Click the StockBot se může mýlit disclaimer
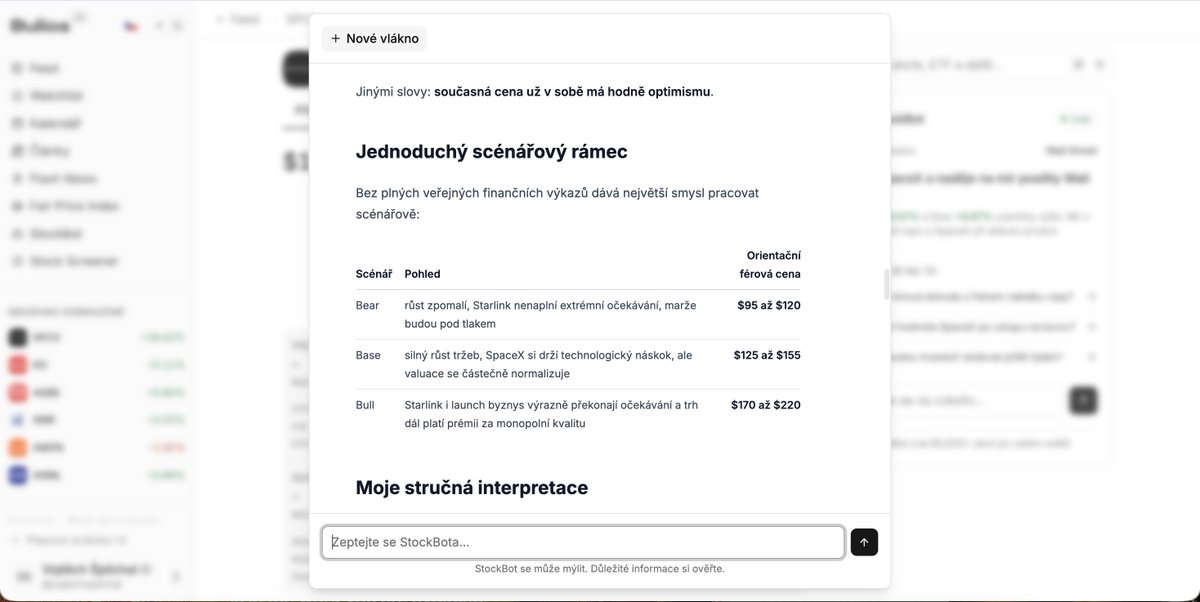This screenshot has width=1200, height=602. tap(600, 569)
